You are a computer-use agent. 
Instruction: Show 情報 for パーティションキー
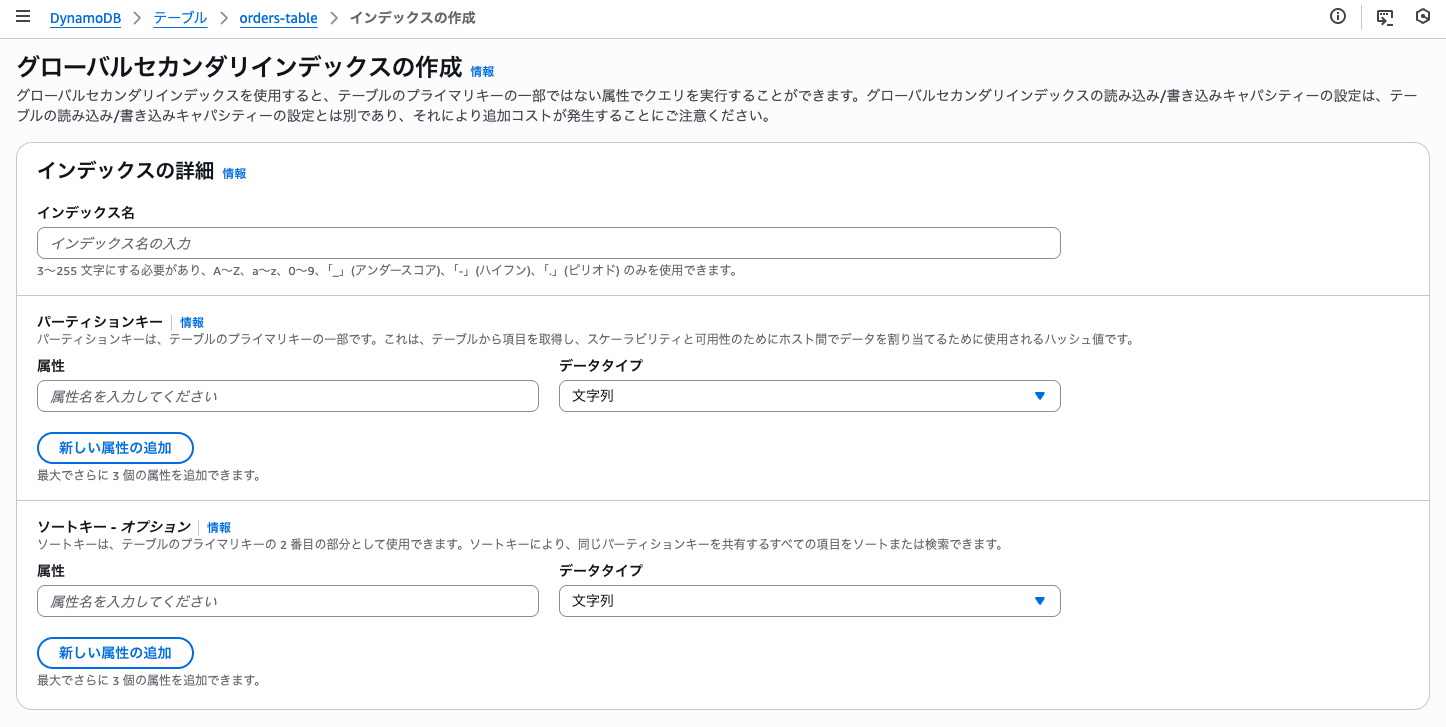click(192, 322)
